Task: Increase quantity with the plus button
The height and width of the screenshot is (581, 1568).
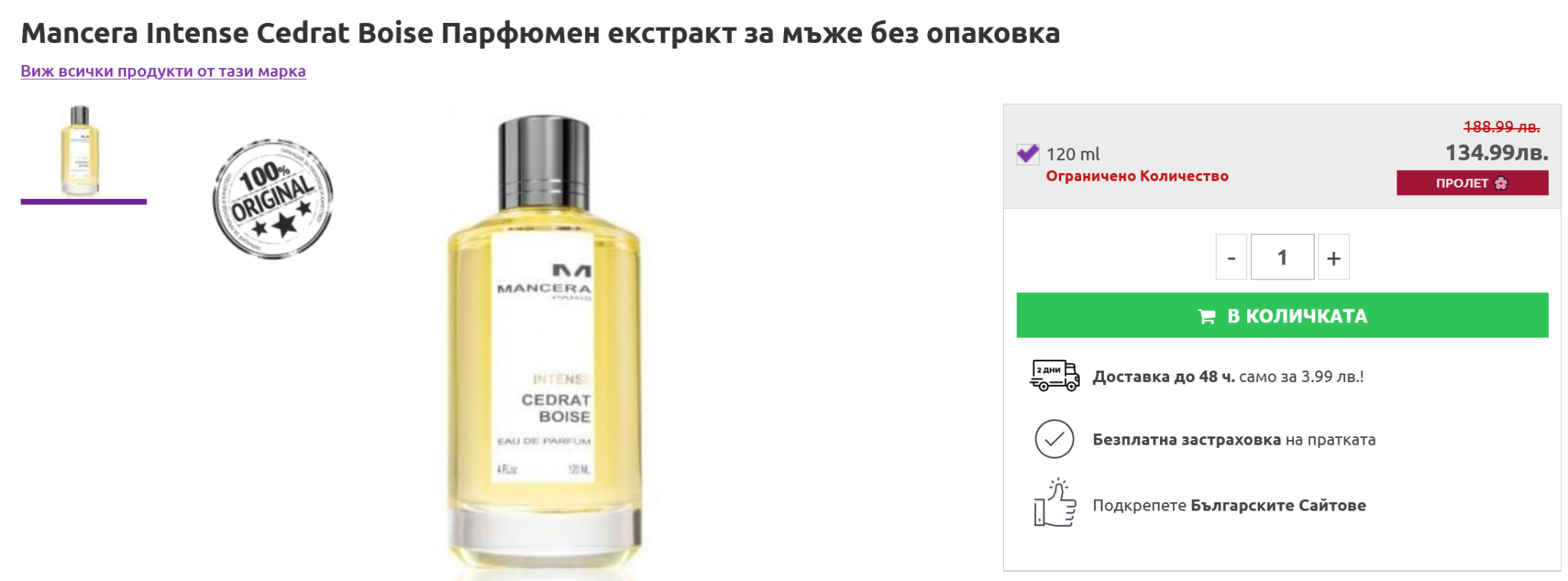Action: point(1334,257)
